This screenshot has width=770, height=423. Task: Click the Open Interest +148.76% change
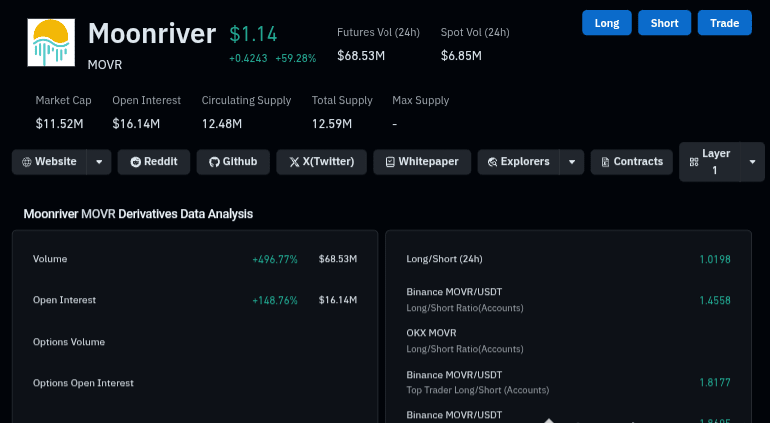(275, 300)
